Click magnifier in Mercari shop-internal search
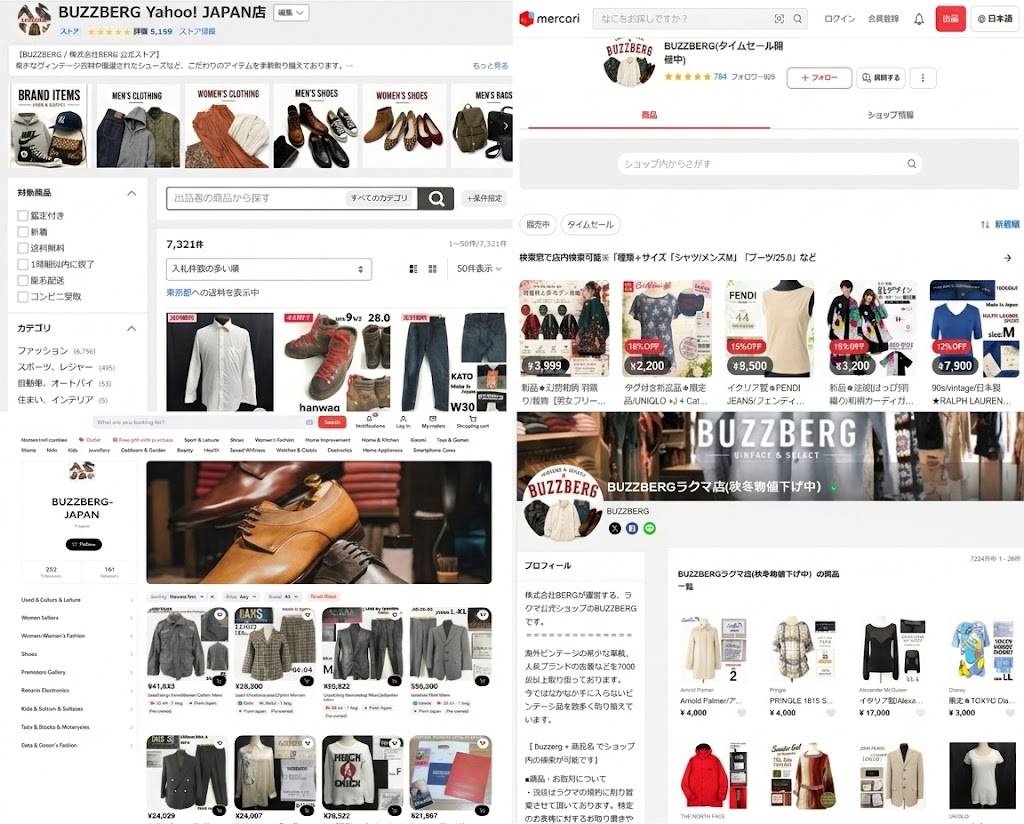1024x824 pixels. 912,164
